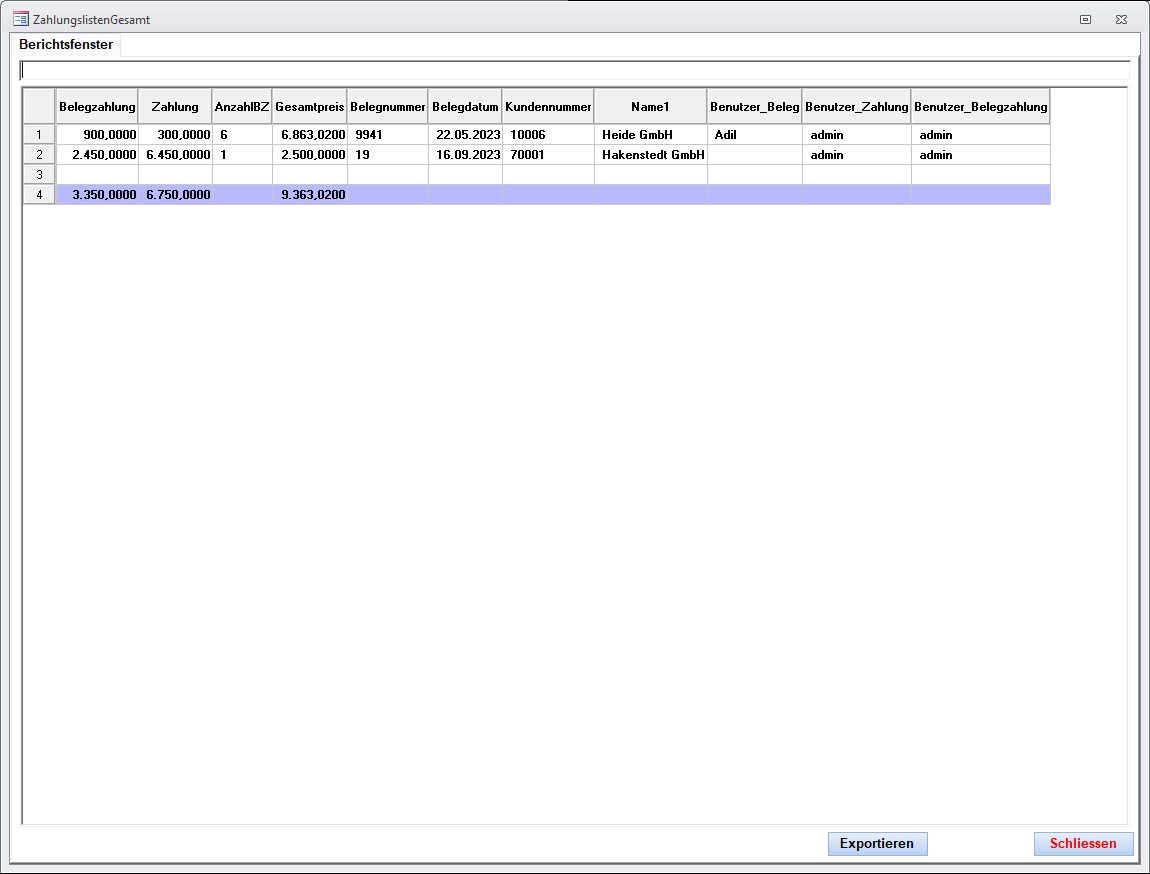The image size is (1150, 874).
Task: Select the Kundennummer column header
Action: 548,107
